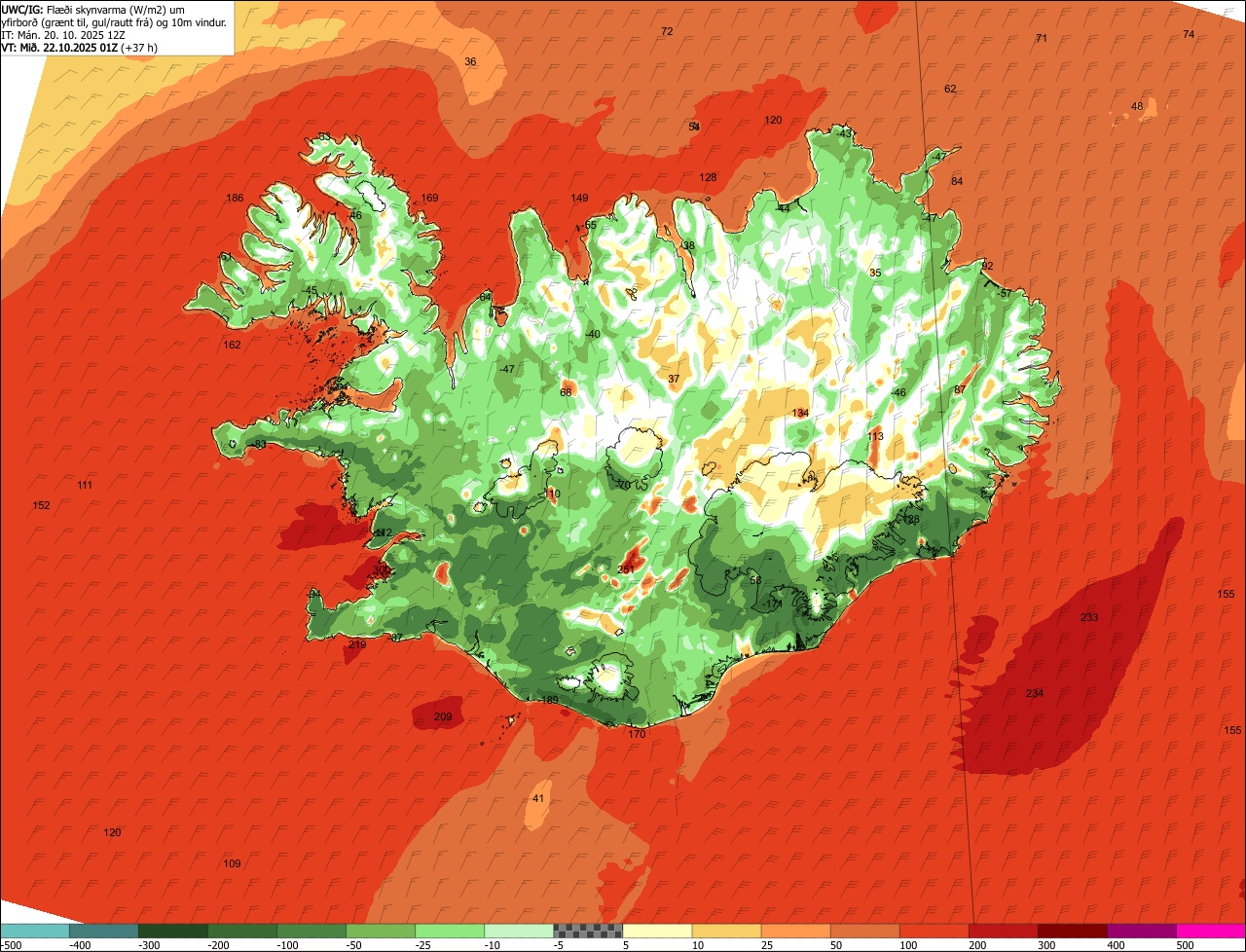Pick the red-orange swatch between 100 and 200
1246x952 pixels.
click(934, 931)
